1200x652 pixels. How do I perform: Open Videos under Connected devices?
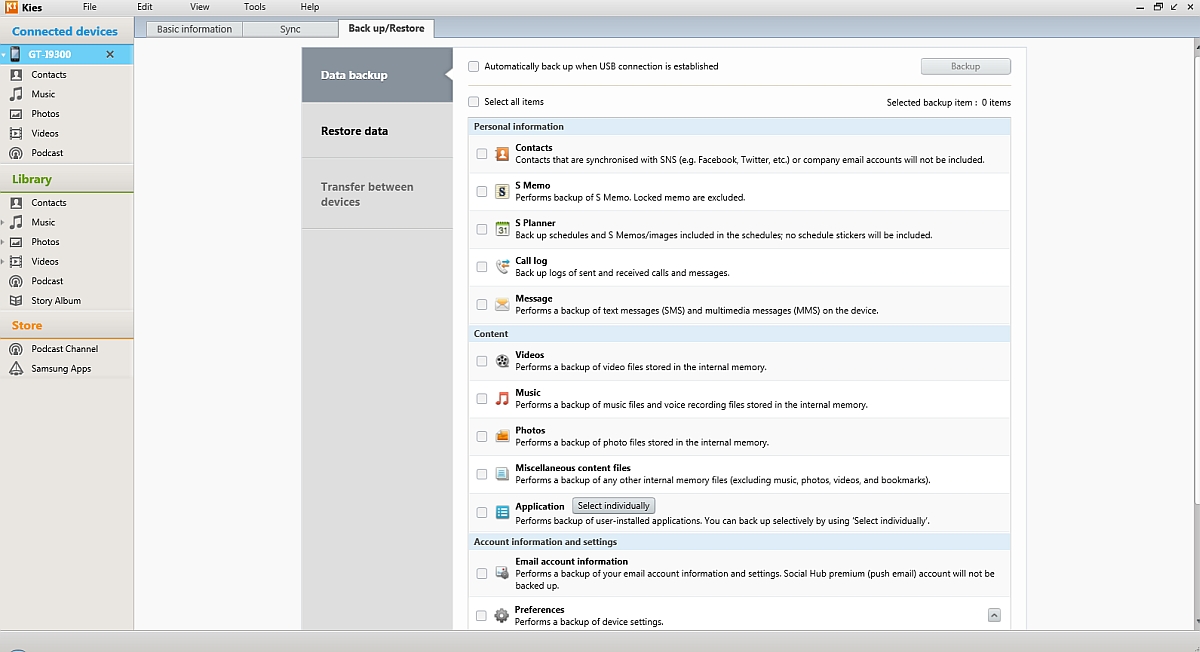[45, 133]
